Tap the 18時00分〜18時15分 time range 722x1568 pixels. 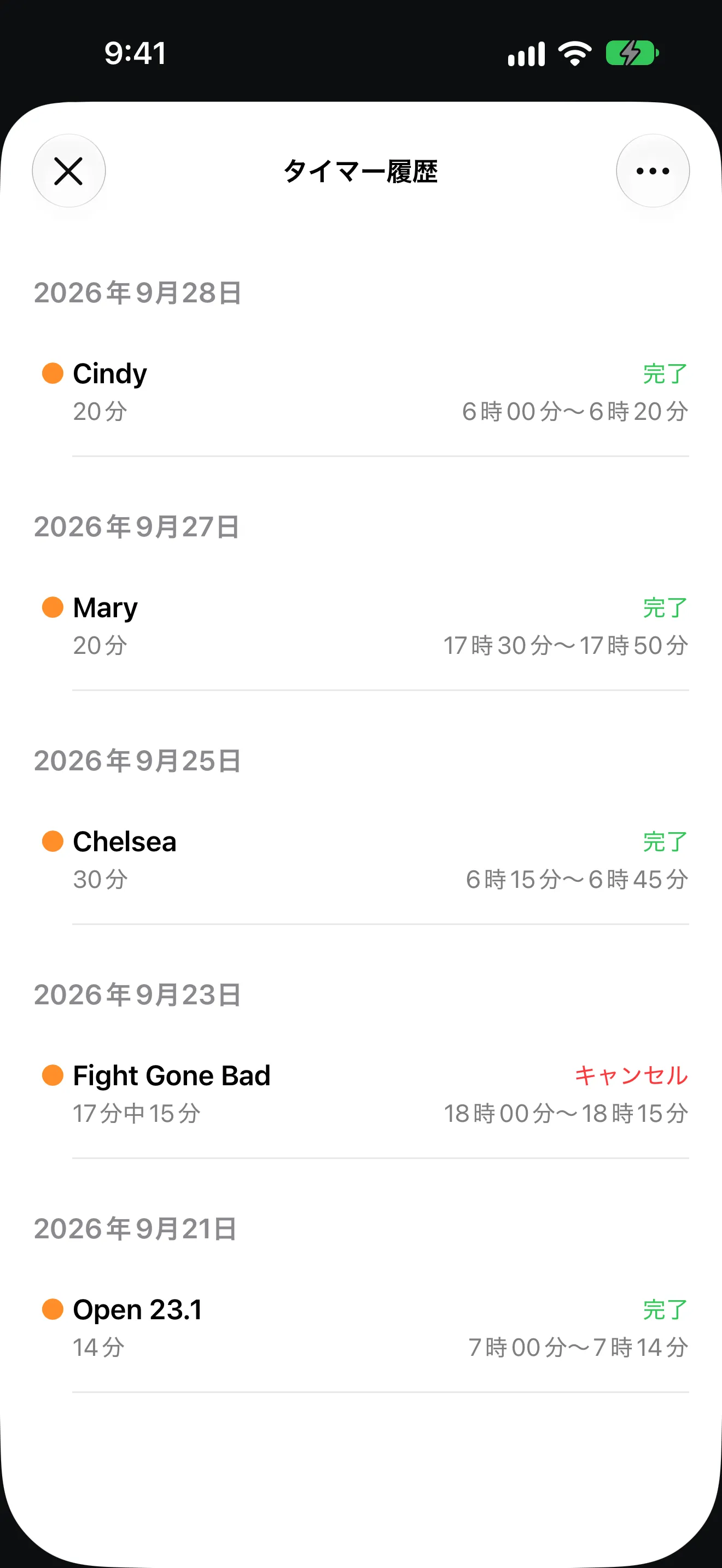tap(566, 1113)
